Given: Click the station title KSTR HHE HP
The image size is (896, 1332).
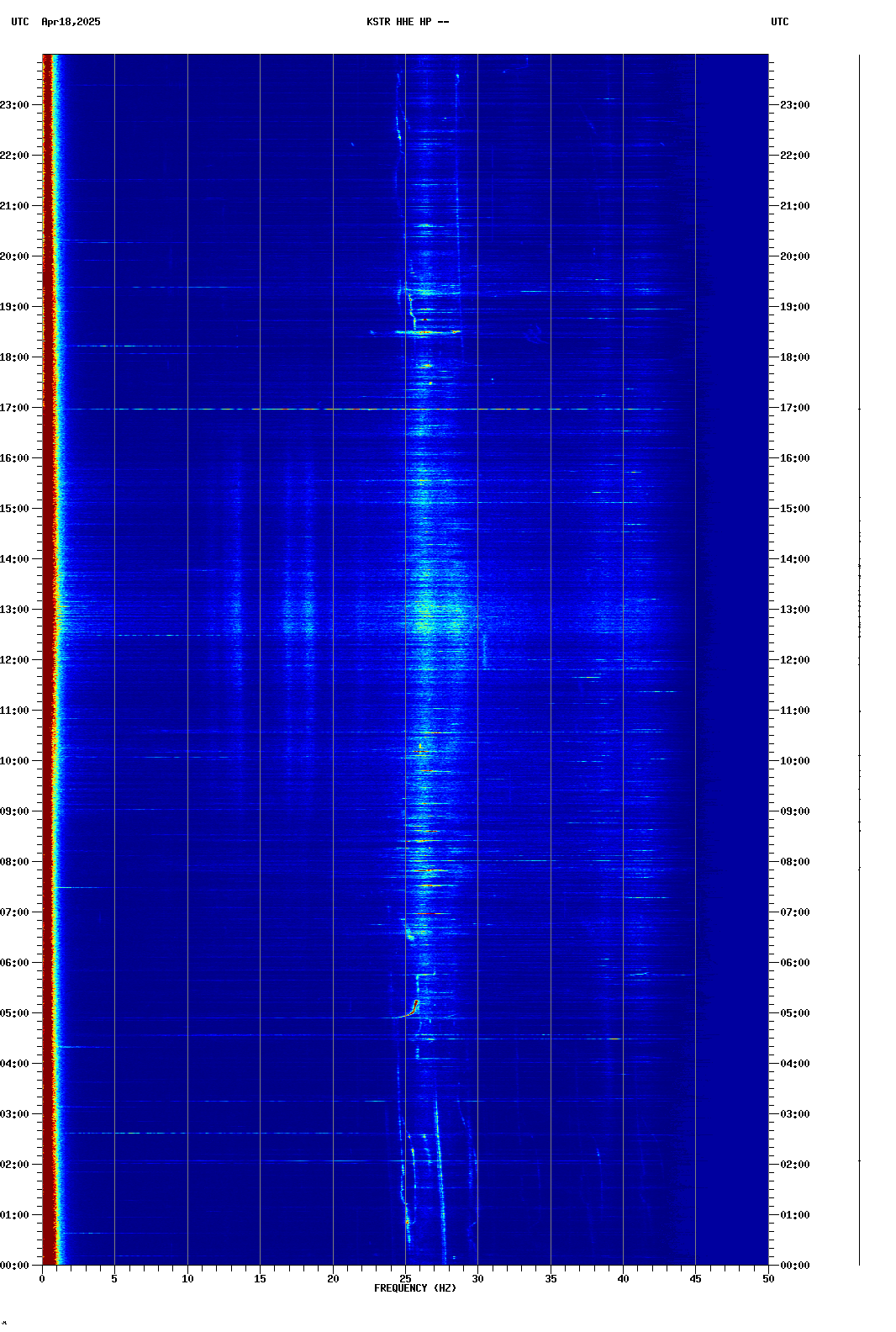Looking at the screenshot, I should tap(407, 22).
